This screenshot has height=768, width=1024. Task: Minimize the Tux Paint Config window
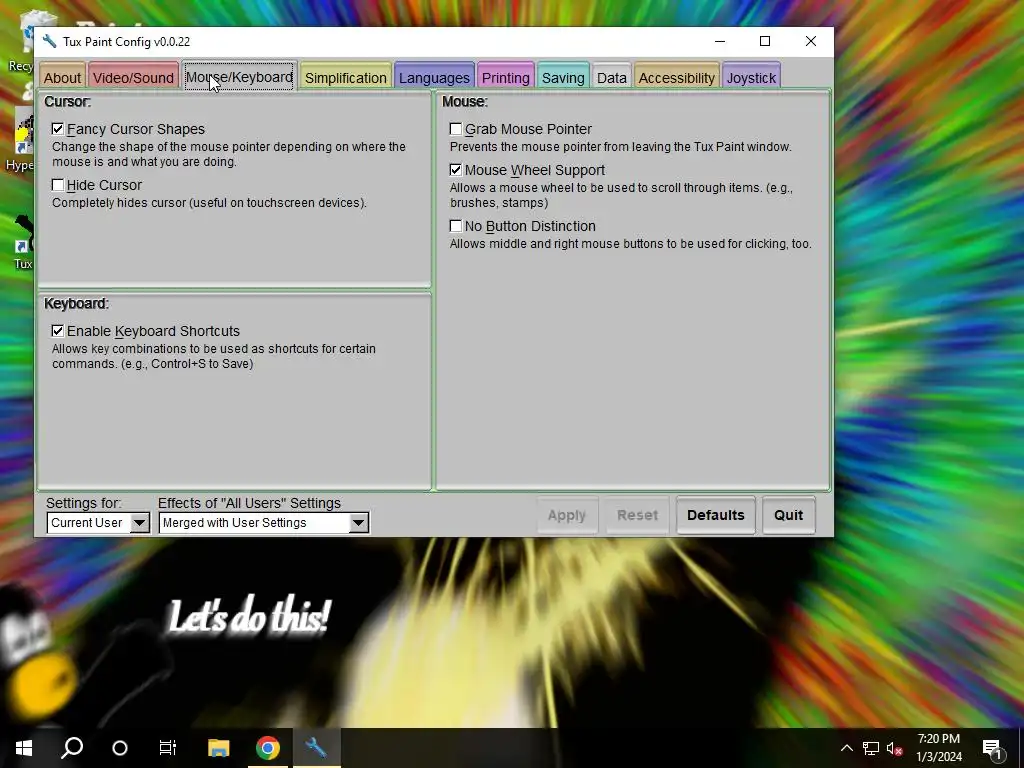720,41
